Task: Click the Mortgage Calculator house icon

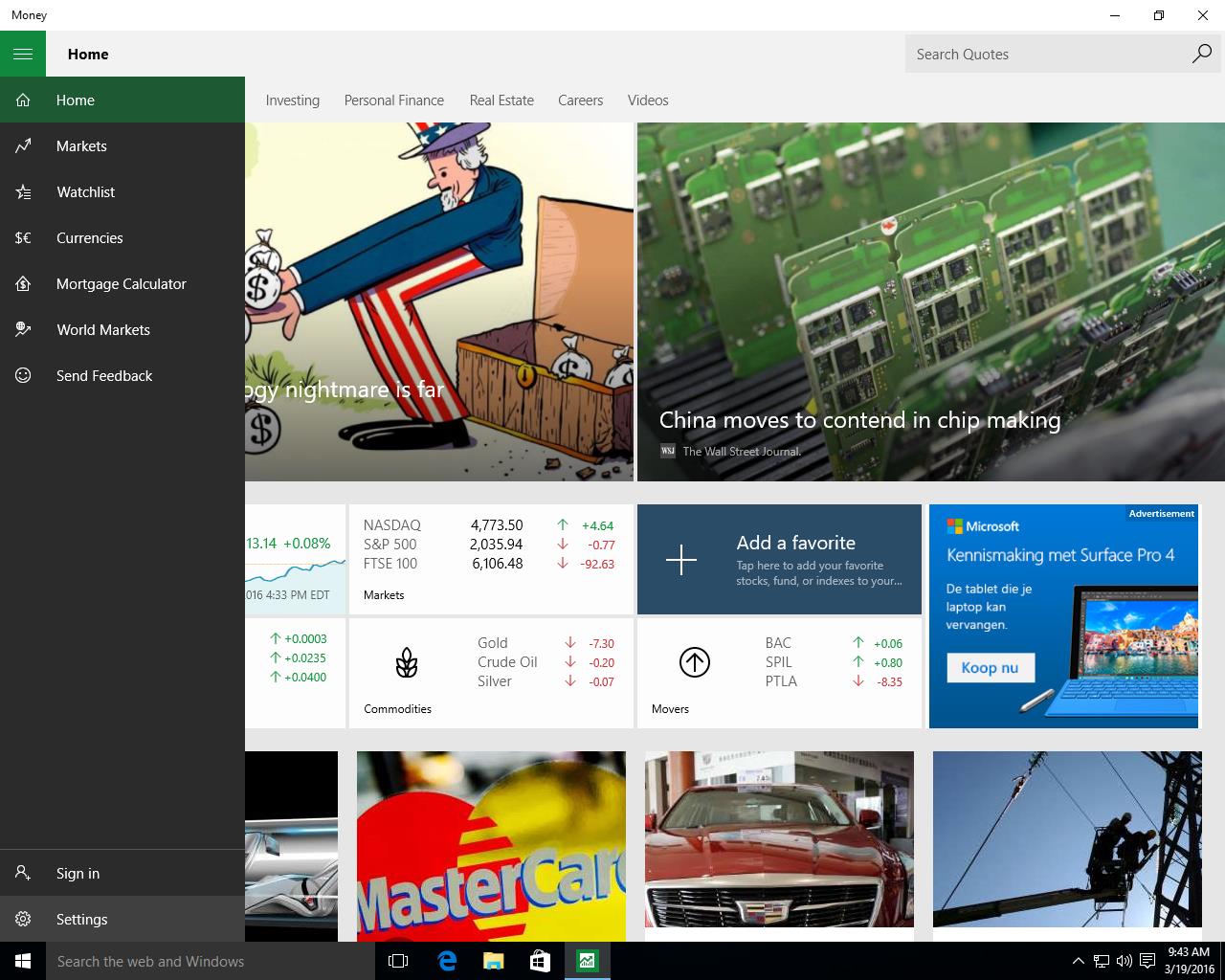Action: point(23,283)
